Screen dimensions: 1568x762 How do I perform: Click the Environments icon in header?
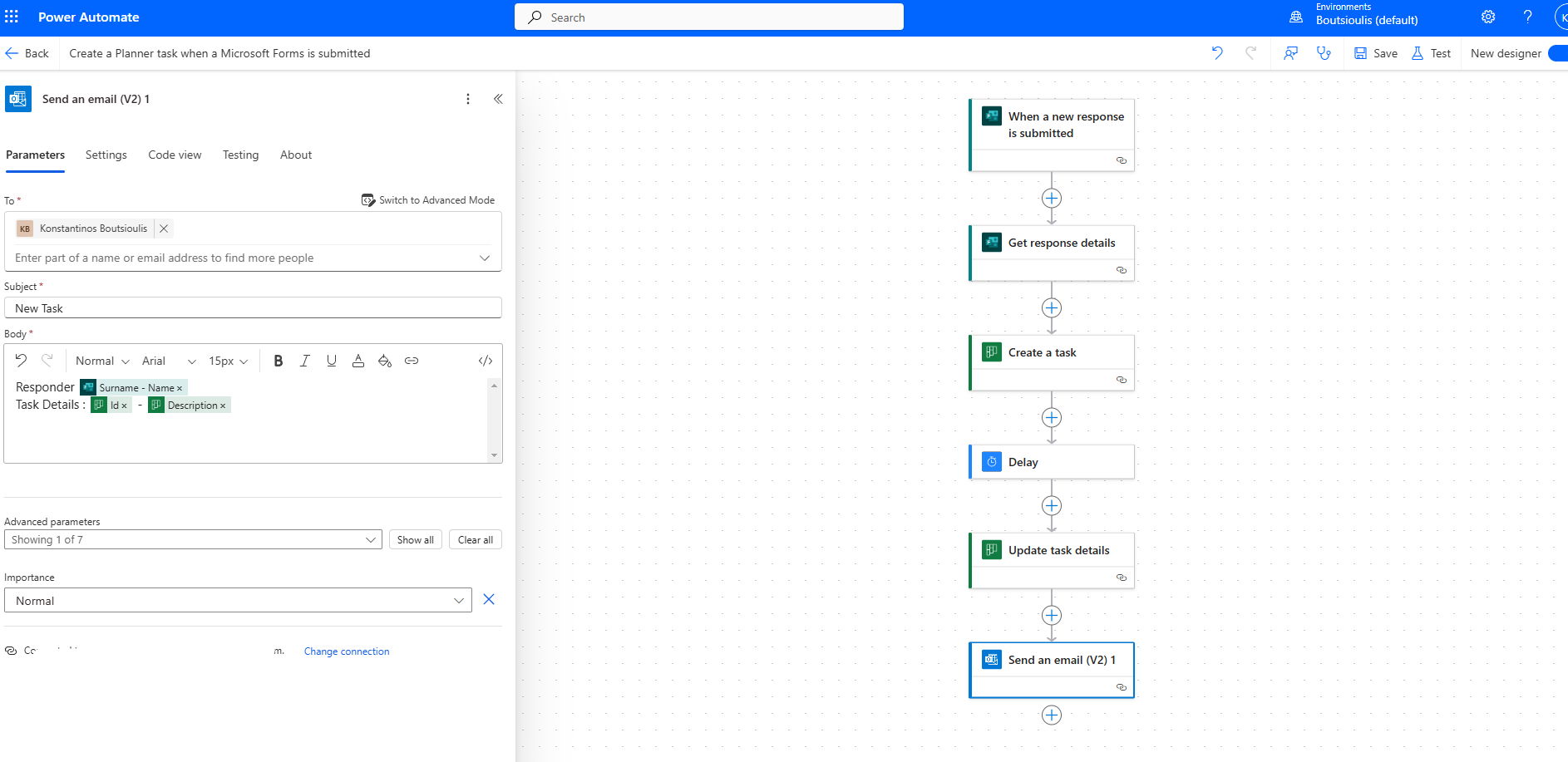pos(1296,17)
